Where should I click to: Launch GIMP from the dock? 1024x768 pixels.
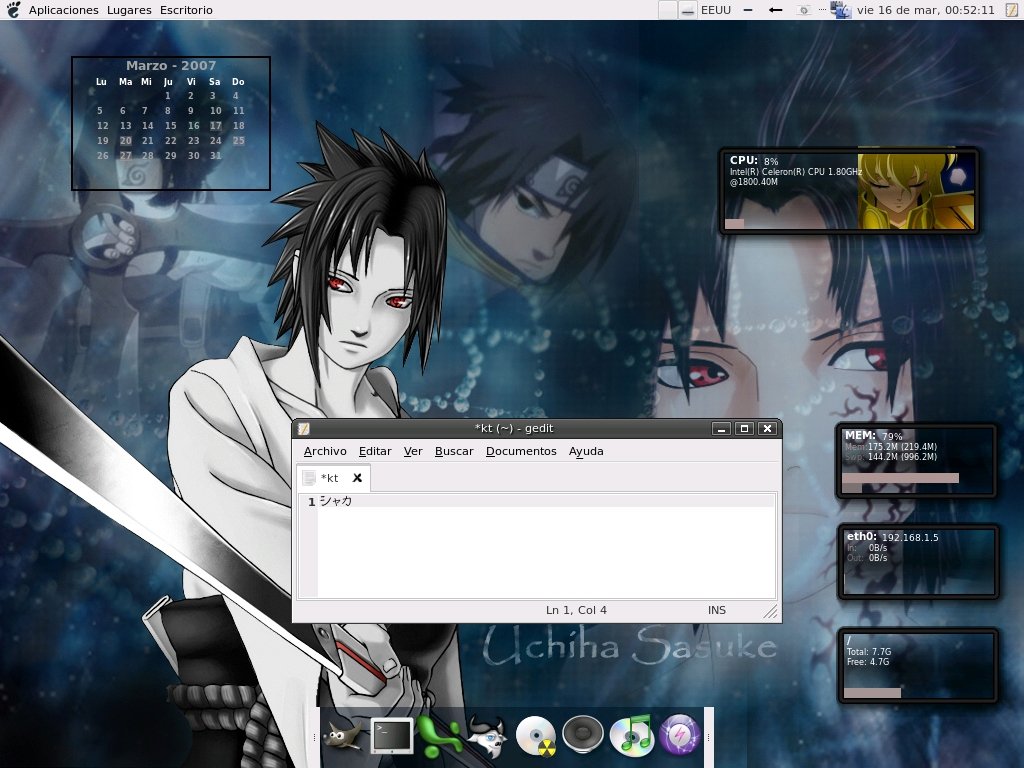tap(344, 735)
